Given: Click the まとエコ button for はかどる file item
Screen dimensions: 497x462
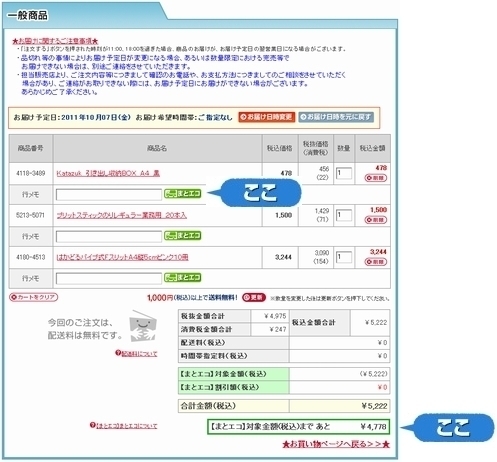Looking at the screenshot, I should [x=182, y=277].
